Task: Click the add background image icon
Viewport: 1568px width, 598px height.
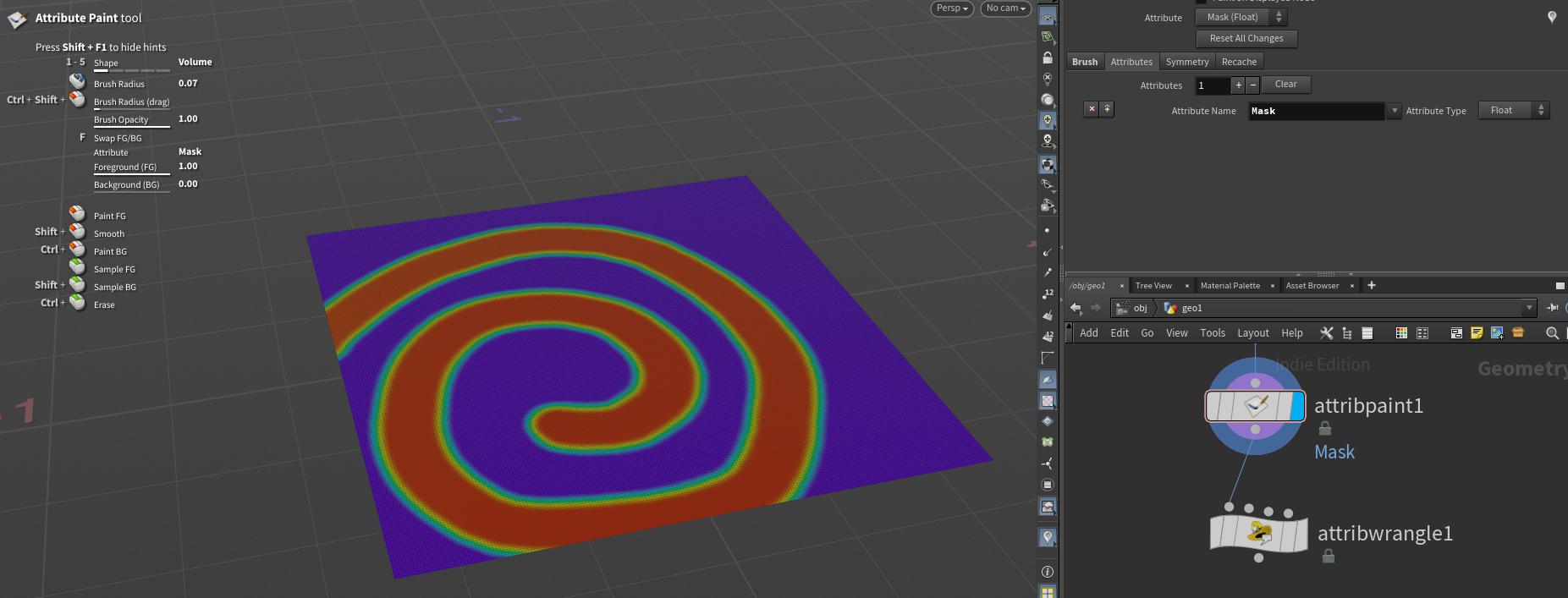Action: coord(1497,333)
